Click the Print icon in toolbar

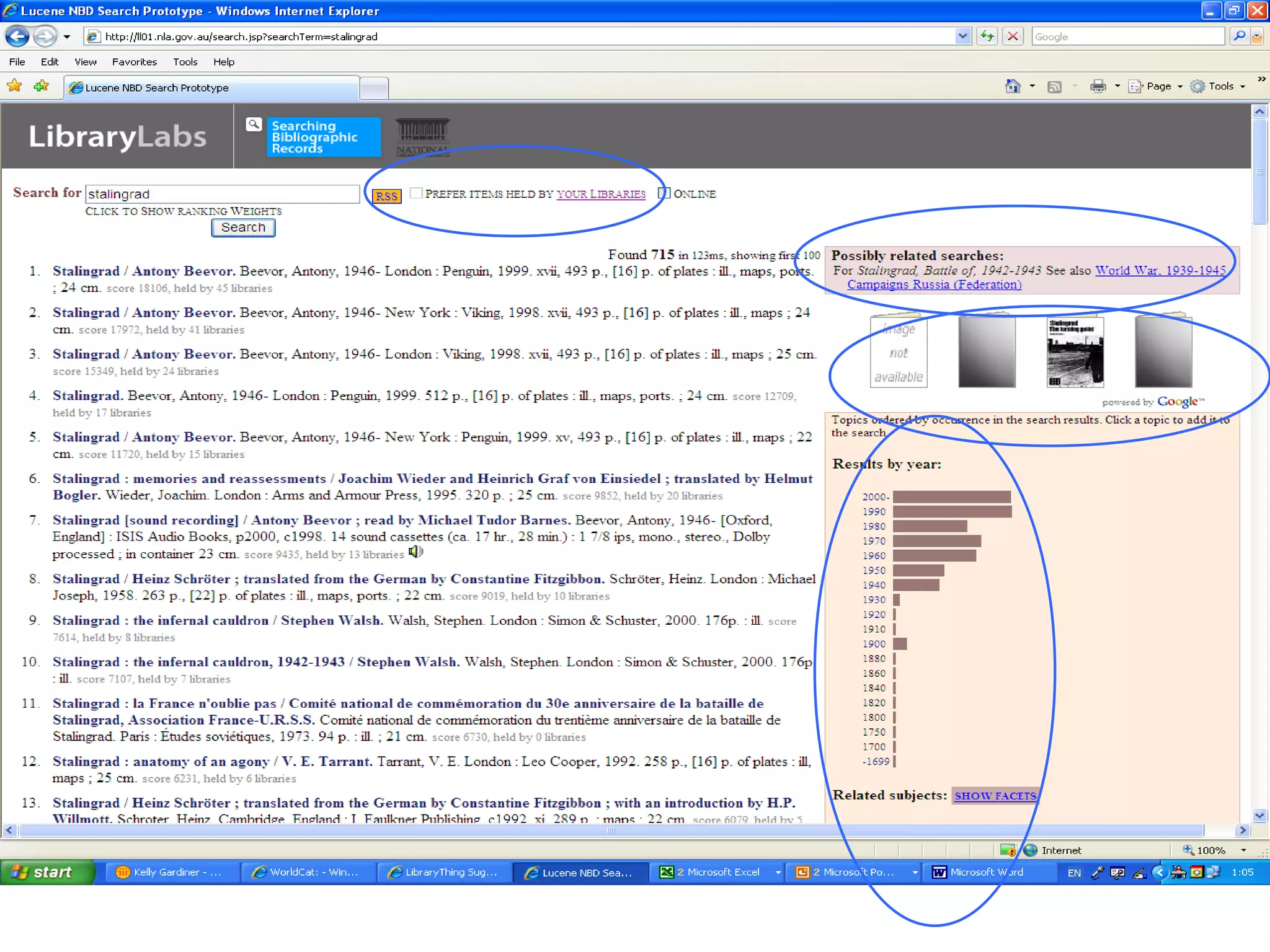coord(1098,86)
